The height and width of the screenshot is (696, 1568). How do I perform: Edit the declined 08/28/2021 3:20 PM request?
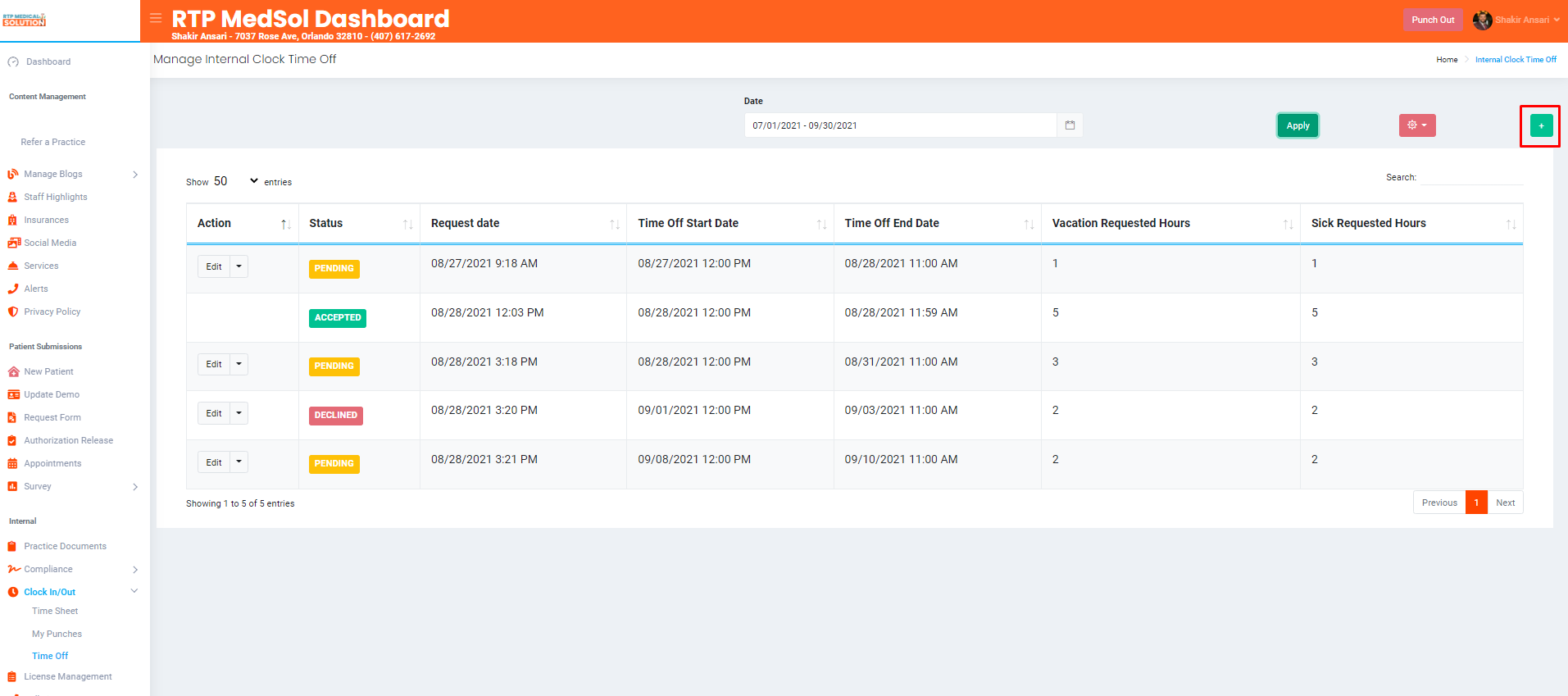coord(214,413)
